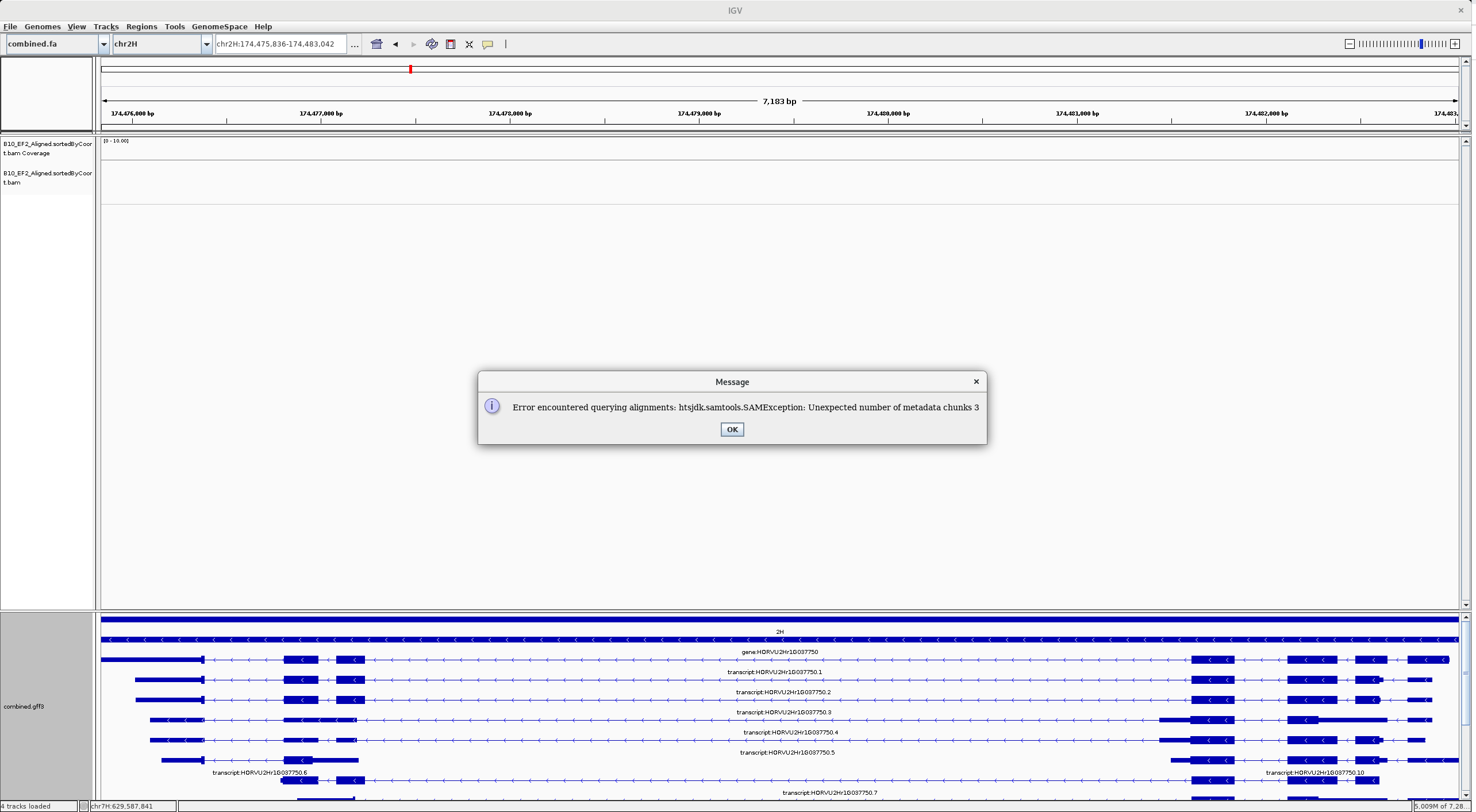Click the forward navigation arrow

click(x=413, y=44)
